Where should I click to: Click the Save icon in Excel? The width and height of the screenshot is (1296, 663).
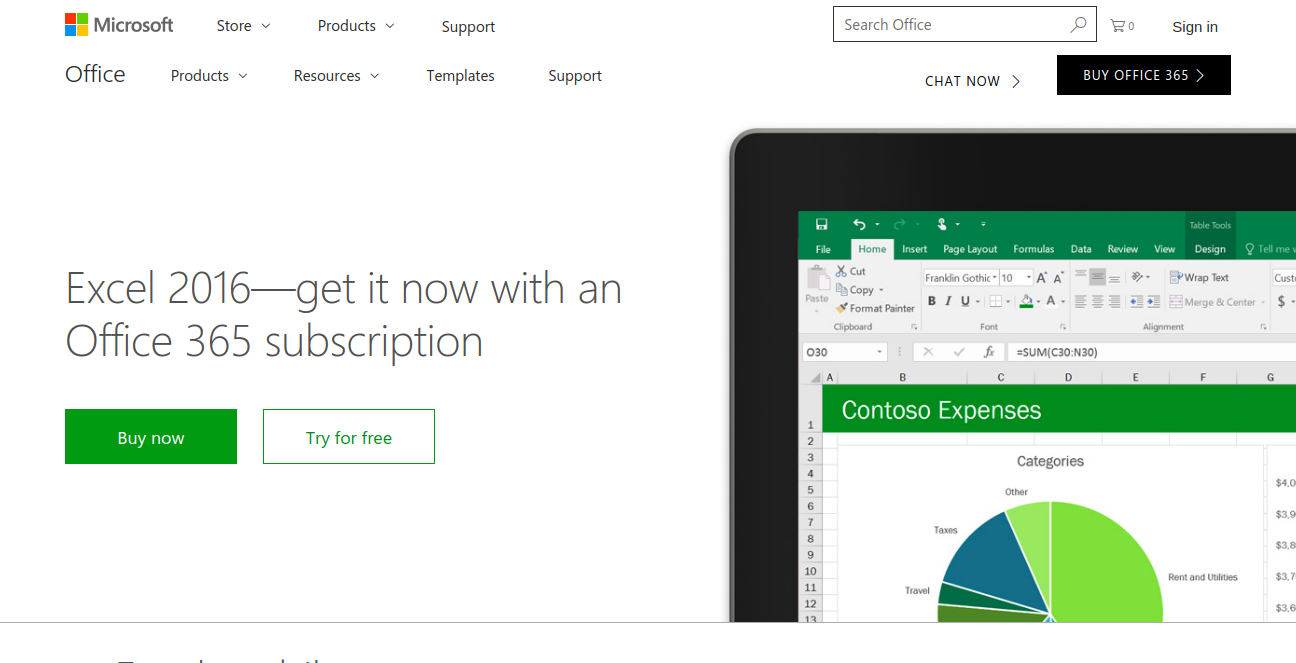click(x=822, y=224)
